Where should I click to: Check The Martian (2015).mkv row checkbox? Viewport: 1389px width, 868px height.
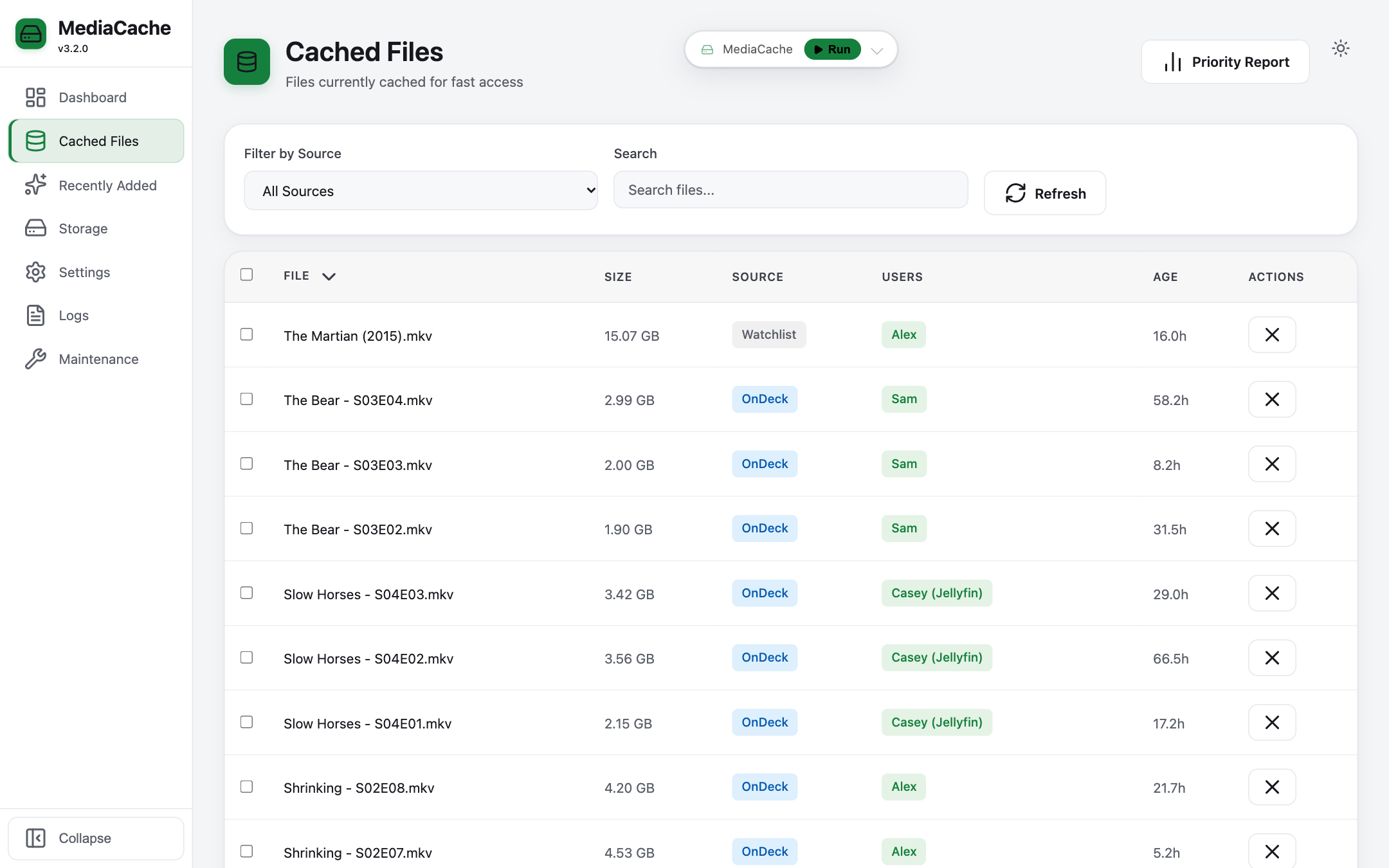click(246, 334)
